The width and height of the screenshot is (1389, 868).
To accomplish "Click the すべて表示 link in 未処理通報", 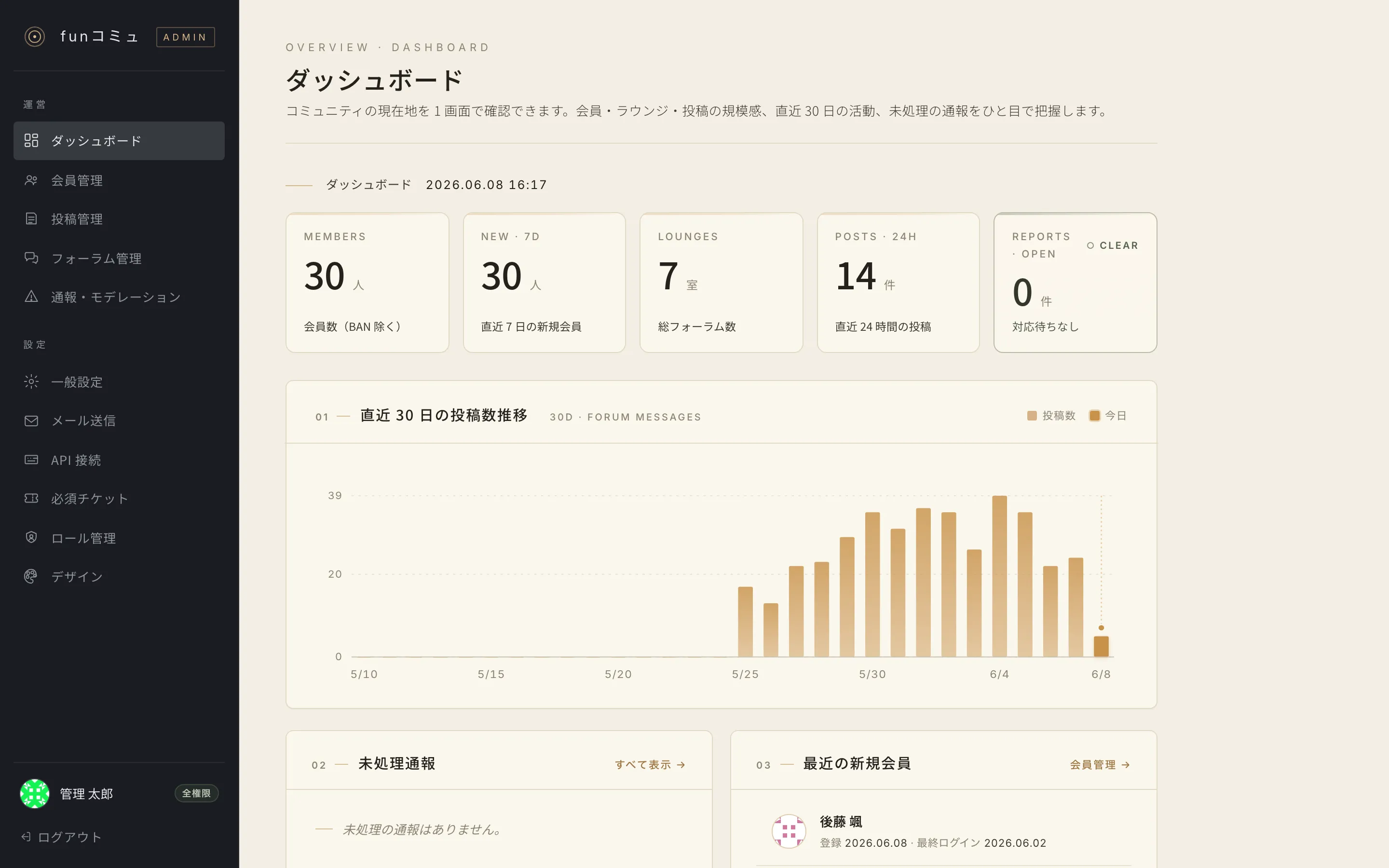I will point(650,765).
